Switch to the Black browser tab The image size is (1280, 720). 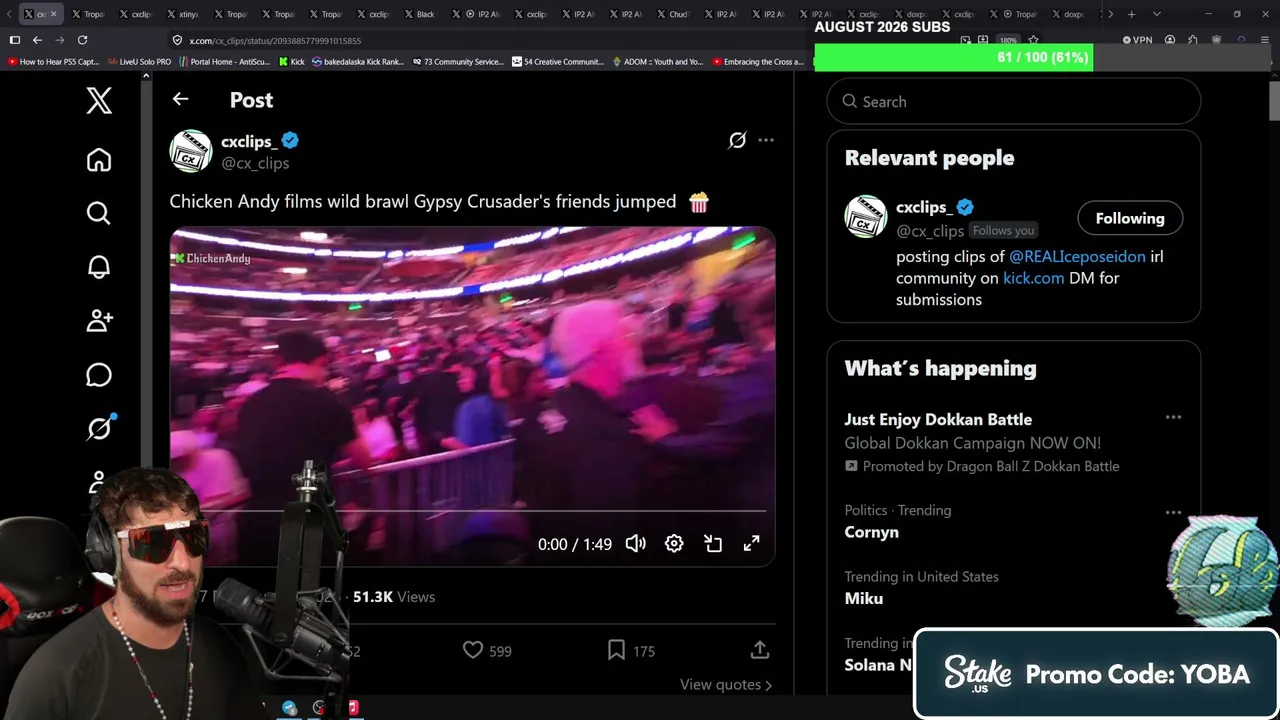coord(420,14)
